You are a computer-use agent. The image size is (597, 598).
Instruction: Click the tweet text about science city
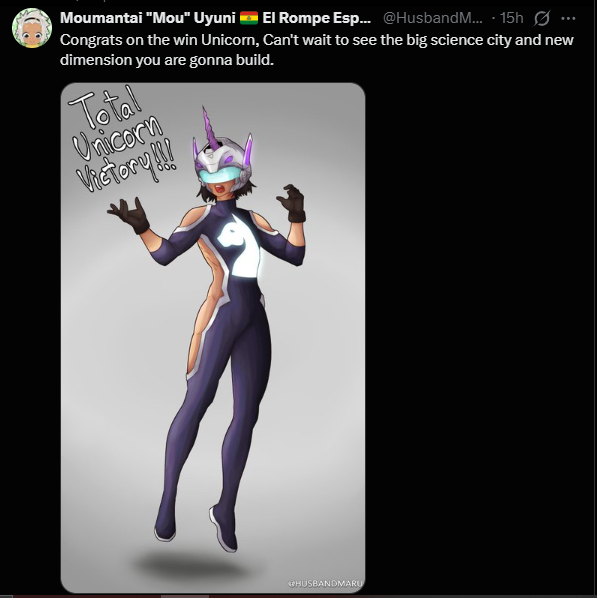tap(317, 50)
